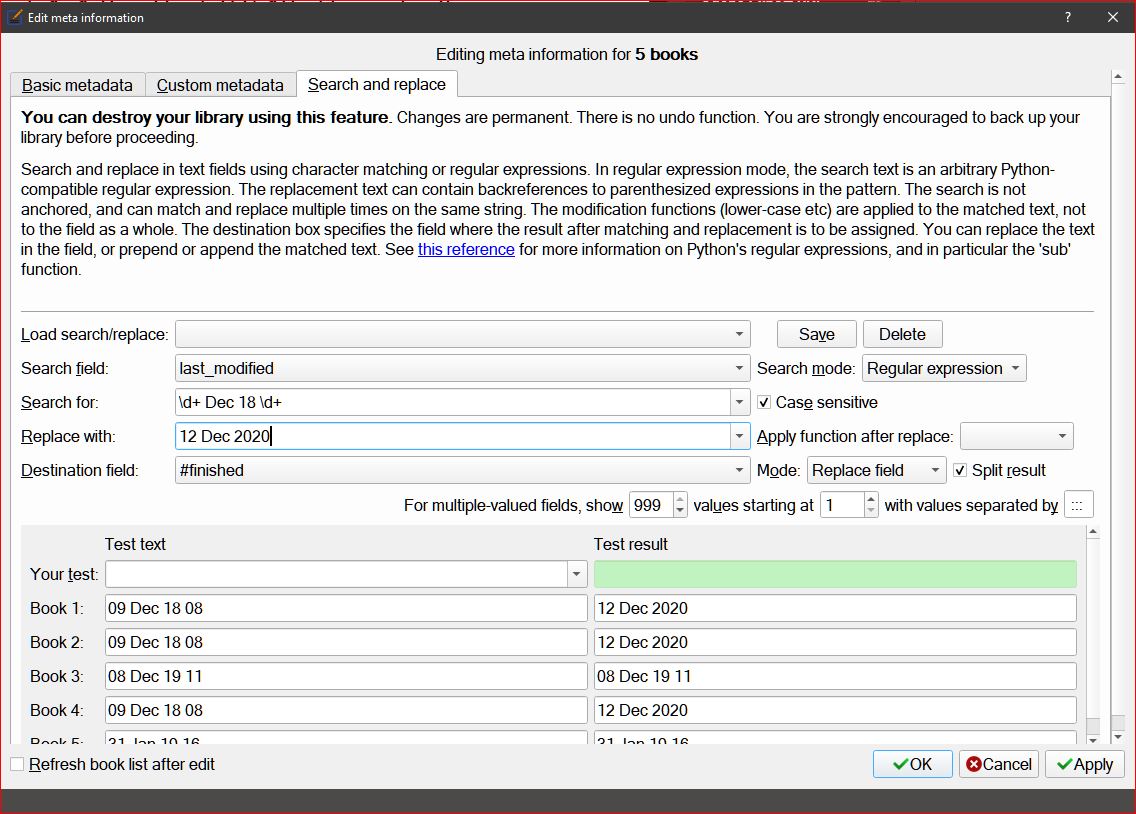Increase the values starting at spinner
Image resolution: width=1136 pixels, height=814 pixels.
[871, 499]
